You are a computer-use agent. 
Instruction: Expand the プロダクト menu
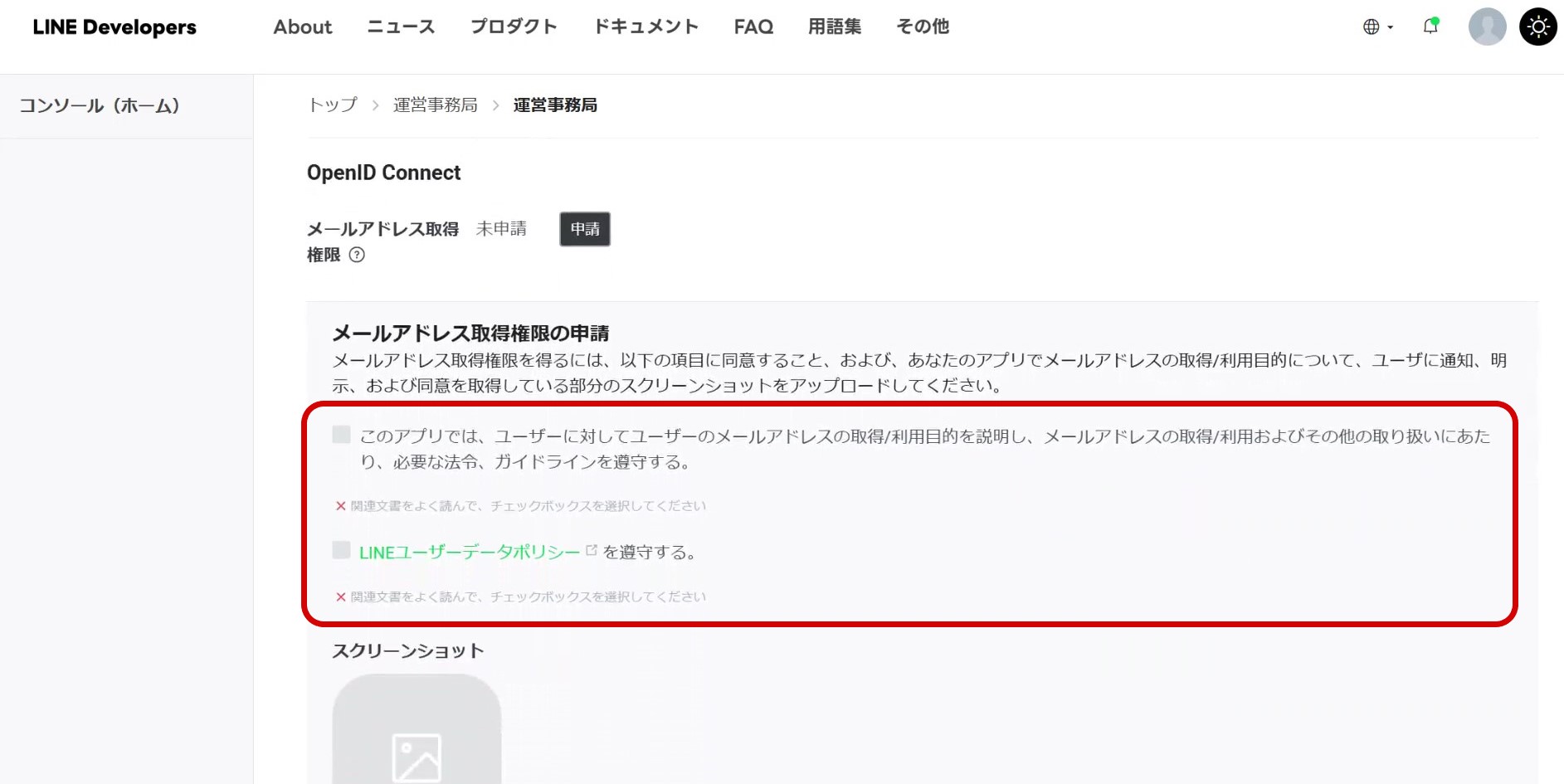[x=514, y=27]
